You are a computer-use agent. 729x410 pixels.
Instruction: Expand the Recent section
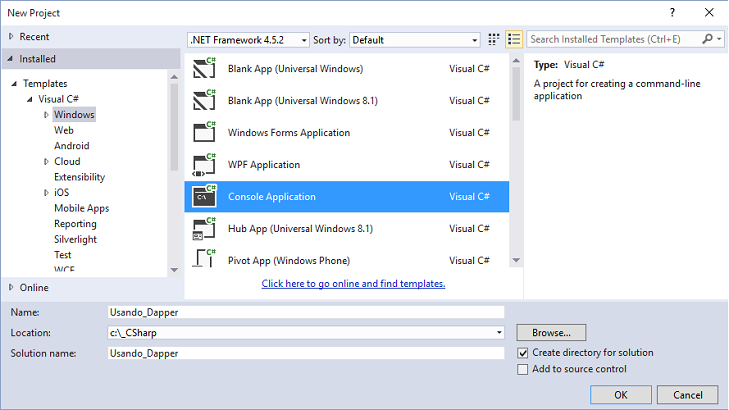11,36
